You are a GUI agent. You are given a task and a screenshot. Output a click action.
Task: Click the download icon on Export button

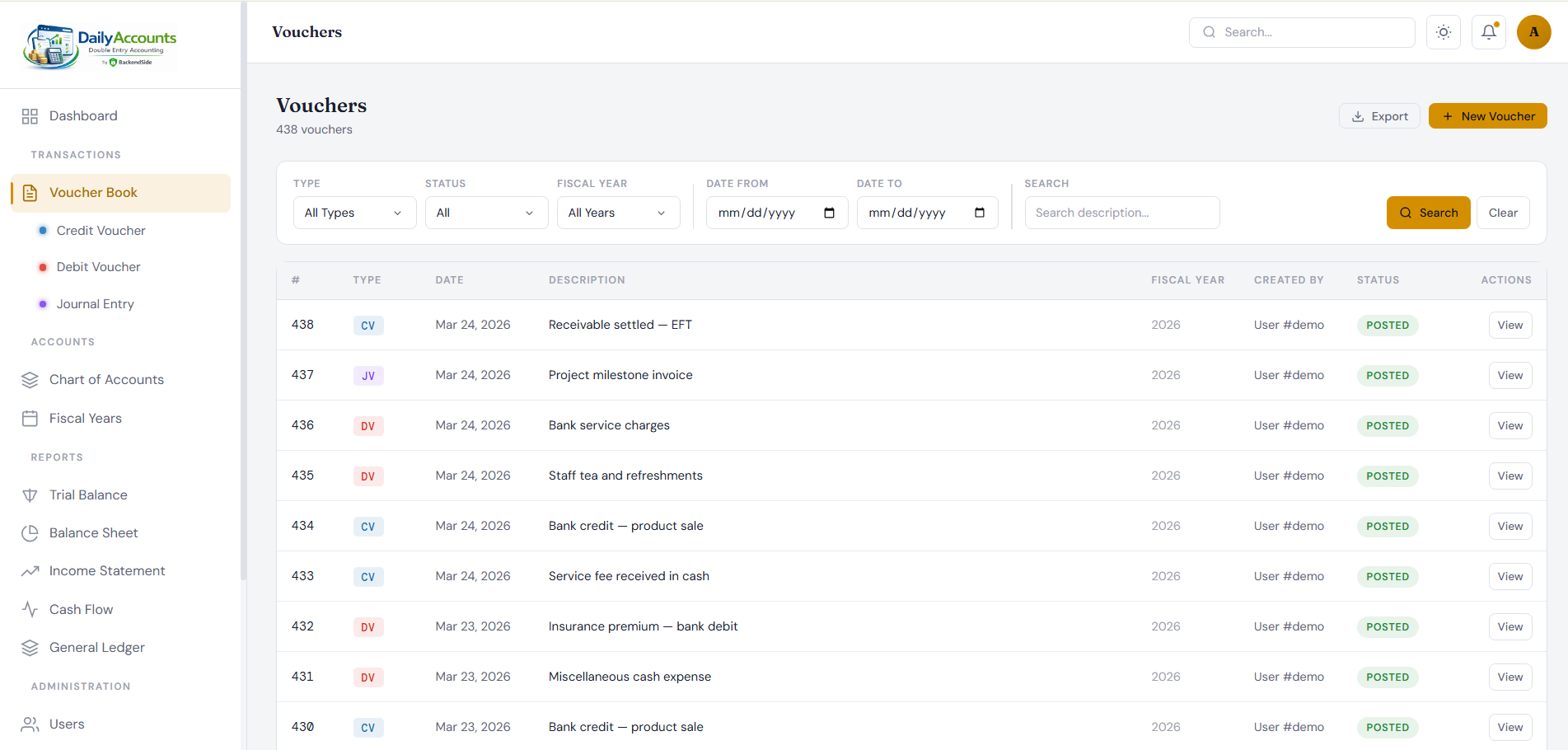tap(1356, 115)
